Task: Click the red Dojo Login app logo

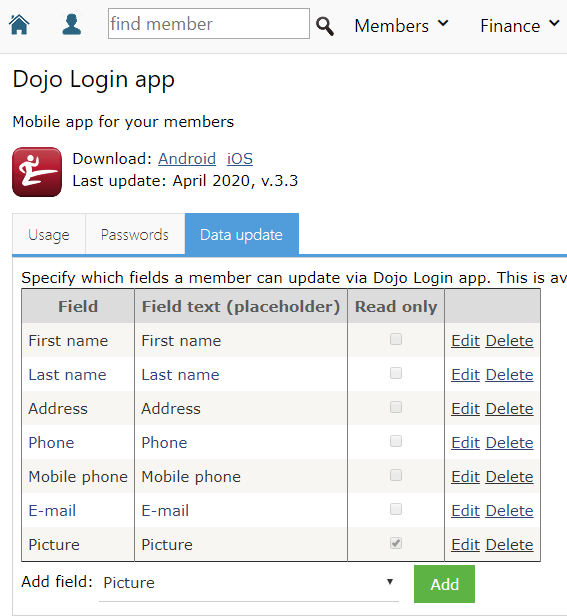Action: (x=37, y=172)
